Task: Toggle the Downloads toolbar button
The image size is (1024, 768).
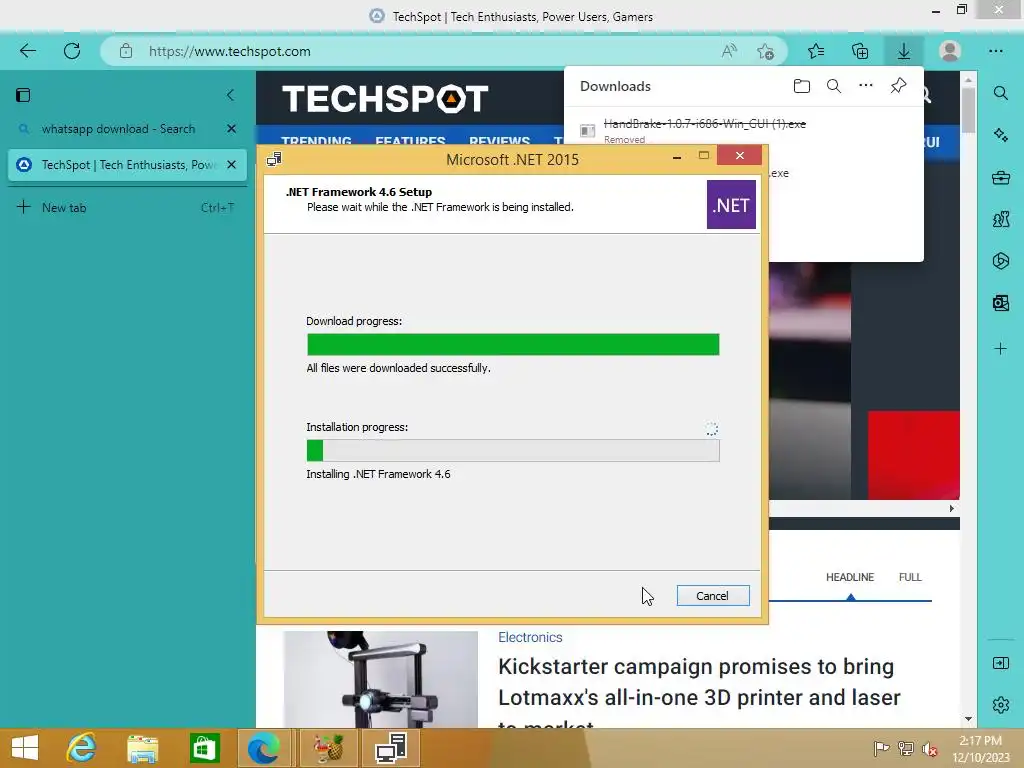Action: click(904, 51)
